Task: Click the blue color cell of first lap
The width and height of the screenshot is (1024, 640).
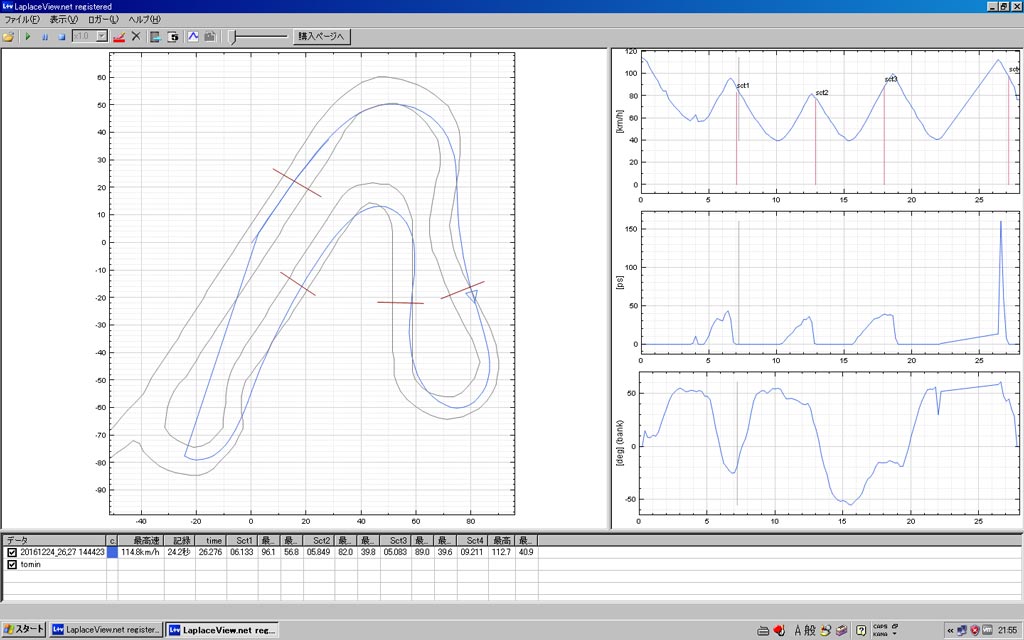Action: pos(112,552)
